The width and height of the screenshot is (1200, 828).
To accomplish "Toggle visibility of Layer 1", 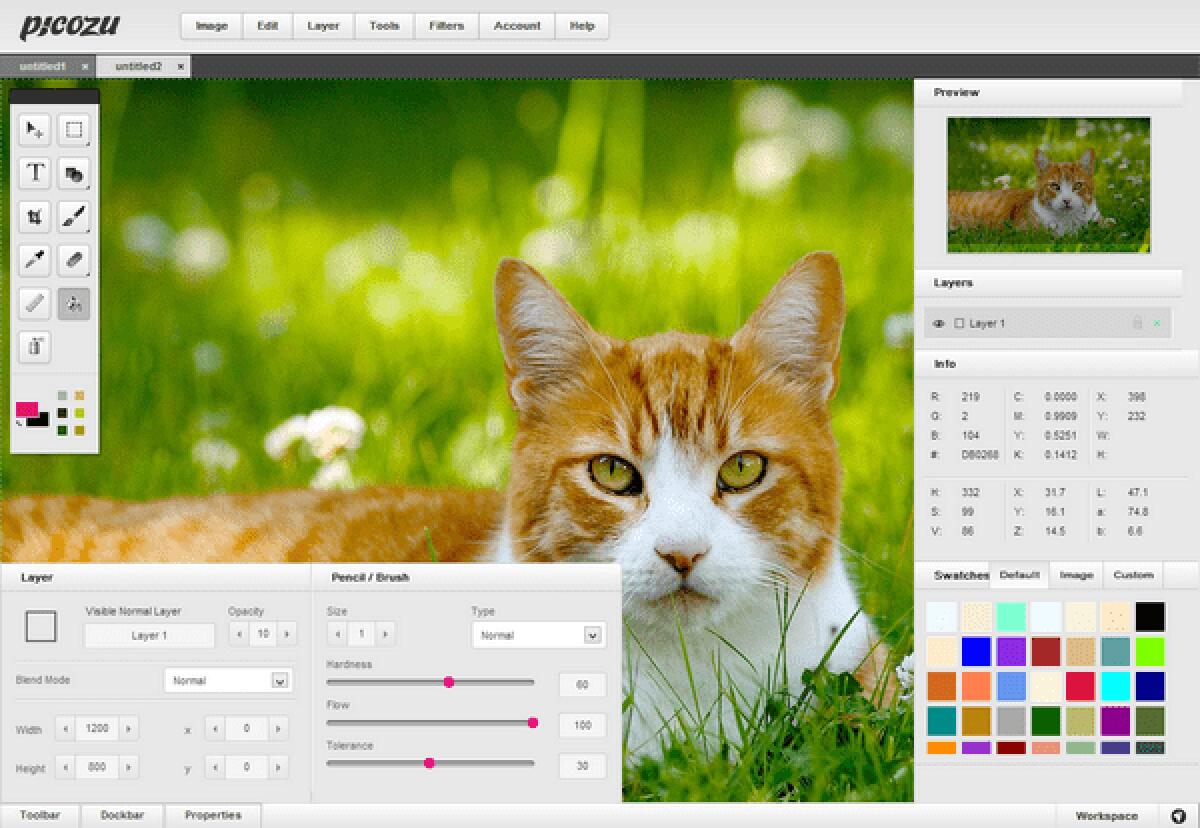I will pos(938,323).
